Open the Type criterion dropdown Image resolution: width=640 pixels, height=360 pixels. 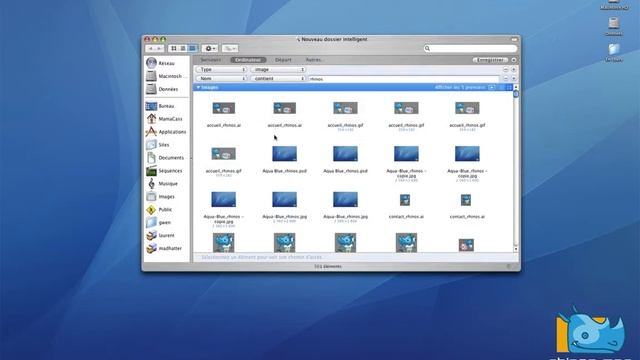[221, 70]
